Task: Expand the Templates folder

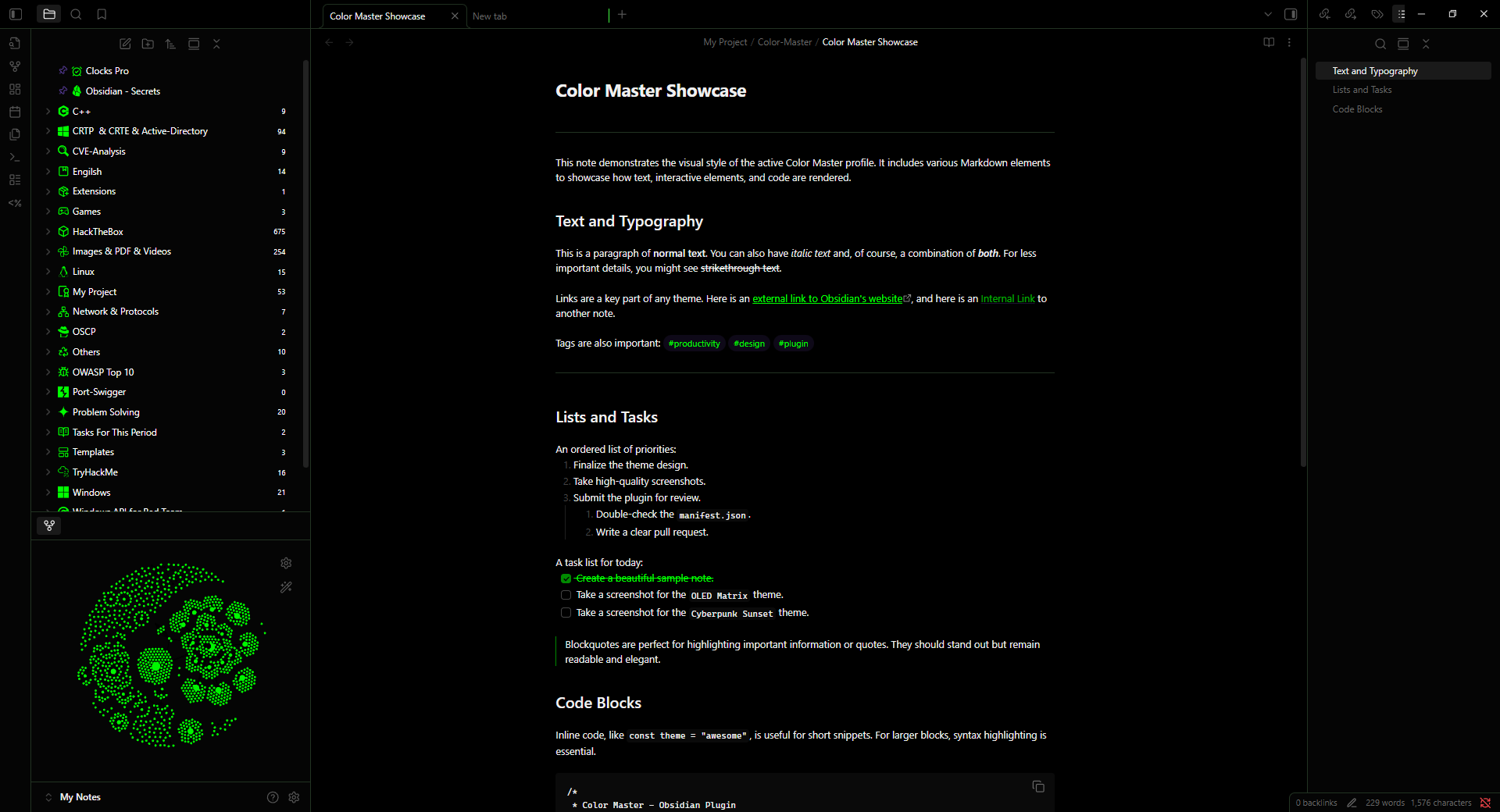Action: (48, 452)
